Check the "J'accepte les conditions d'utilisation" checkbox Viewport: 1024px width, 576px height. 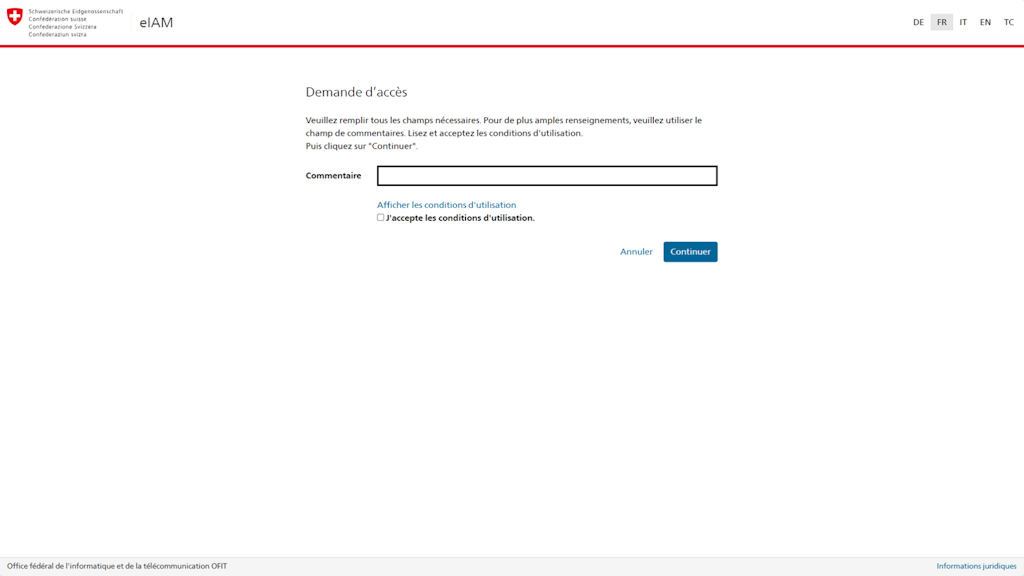(x=381, y=218)
